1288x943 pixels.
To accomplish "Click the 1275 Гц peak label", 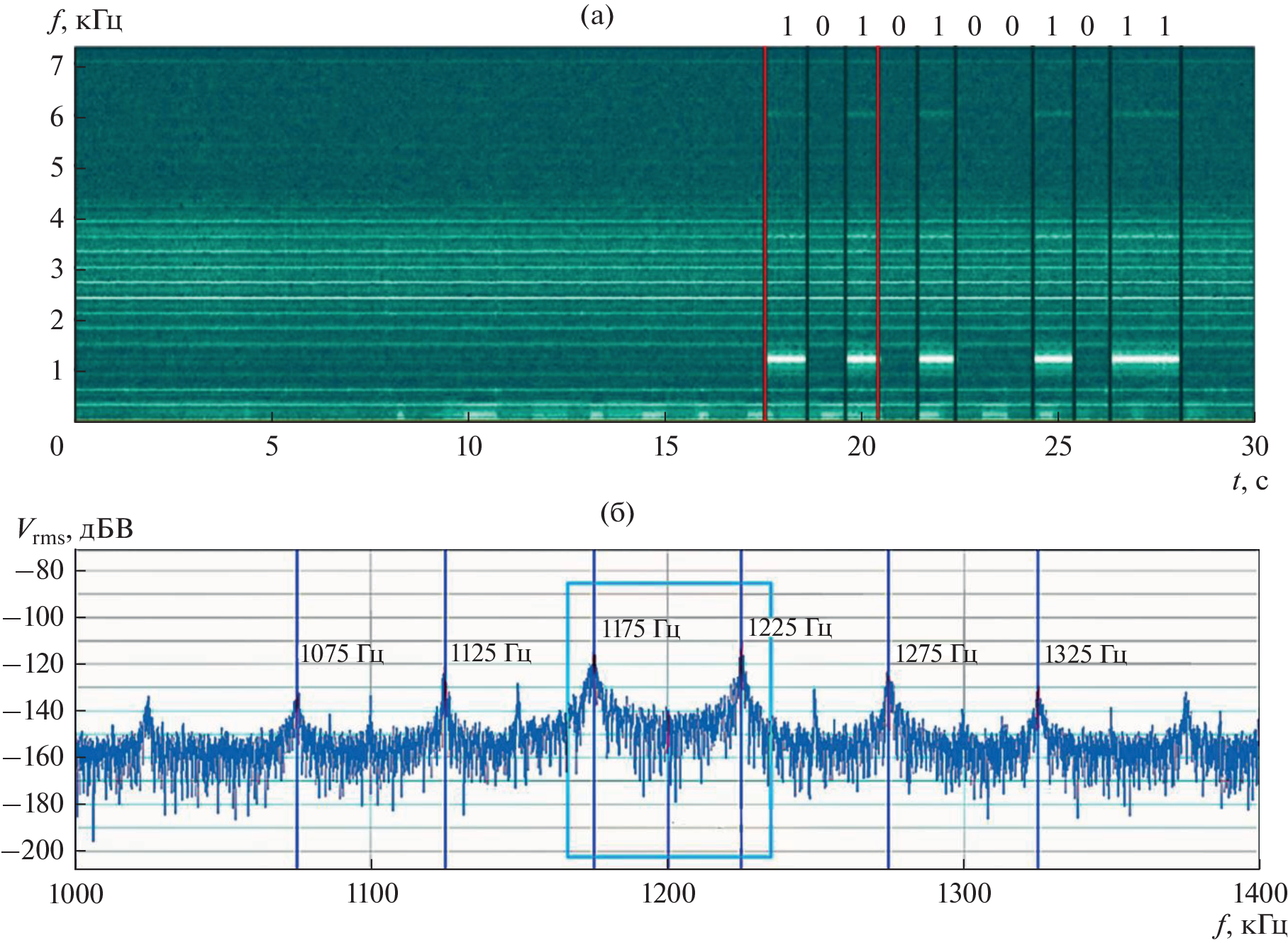I will pos(936,654).
